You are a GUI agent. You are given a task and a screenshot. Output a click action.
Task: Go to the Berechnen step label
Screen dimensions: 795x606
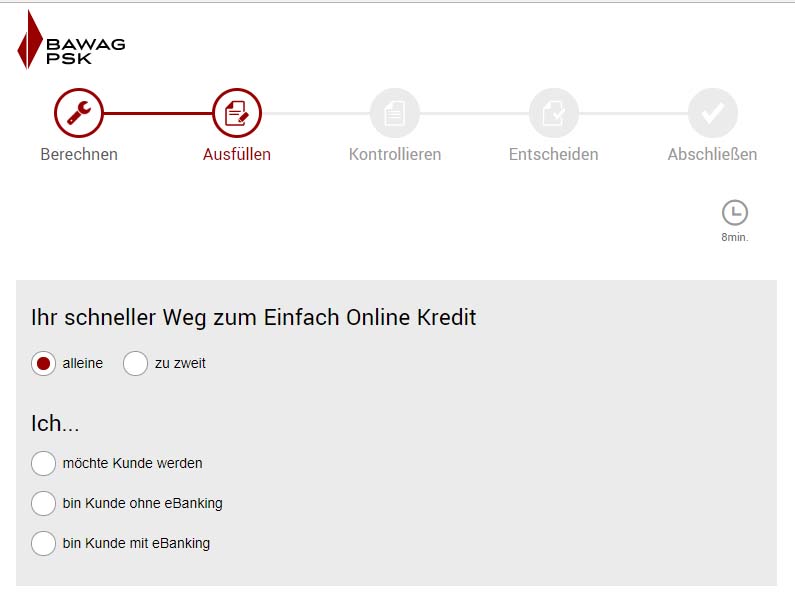click(79, 154)
